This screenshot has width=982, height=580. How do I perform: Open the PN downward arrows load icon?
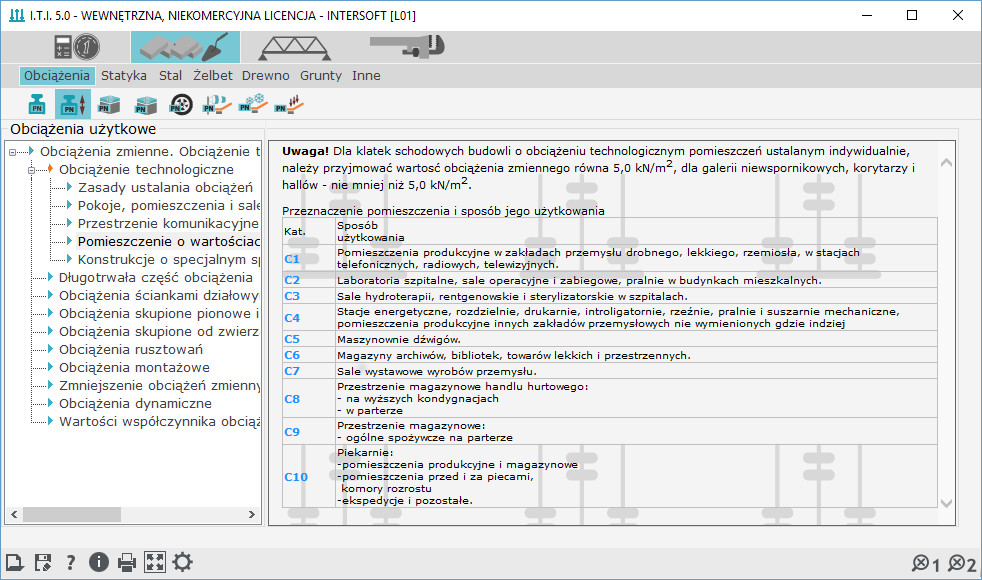tap(289, 104)
